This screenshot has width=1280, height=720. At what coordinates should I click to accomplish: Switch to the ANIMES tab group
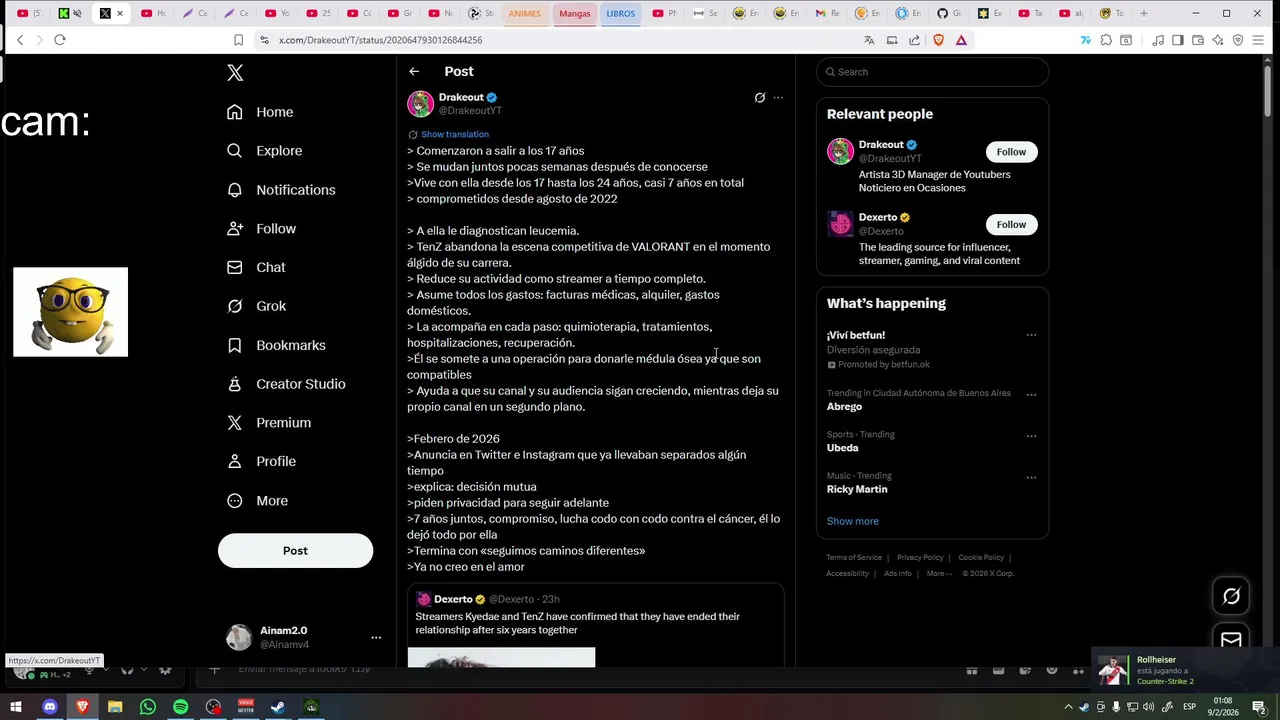coord(524,13)
